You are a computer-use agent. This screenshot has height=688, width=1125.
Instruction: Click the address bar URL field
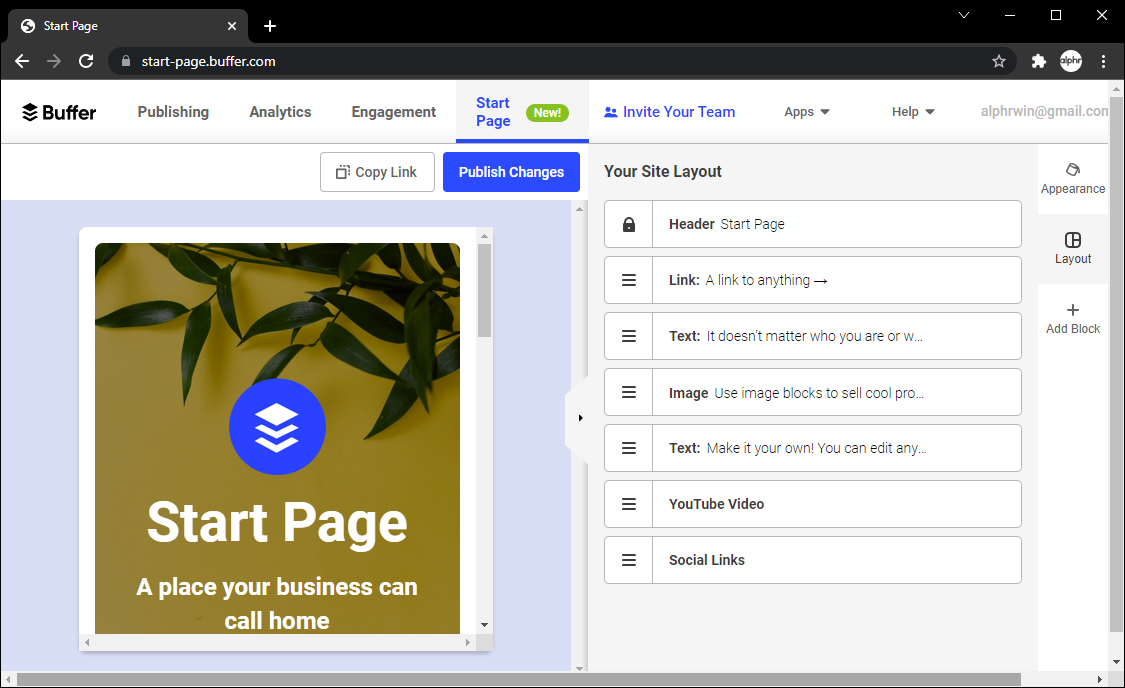coord(560,62)
